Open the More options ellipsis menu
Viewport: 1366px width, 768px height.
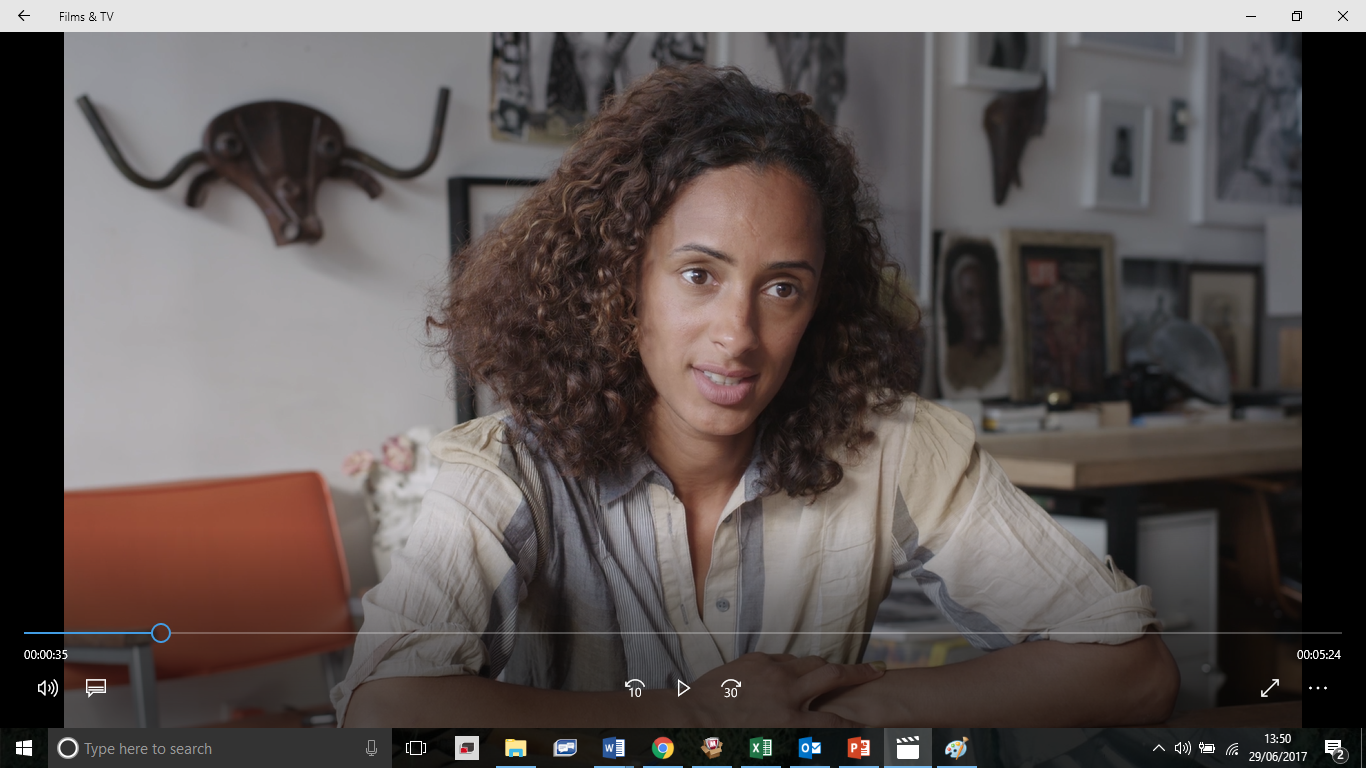click(x=1317, y=688)
